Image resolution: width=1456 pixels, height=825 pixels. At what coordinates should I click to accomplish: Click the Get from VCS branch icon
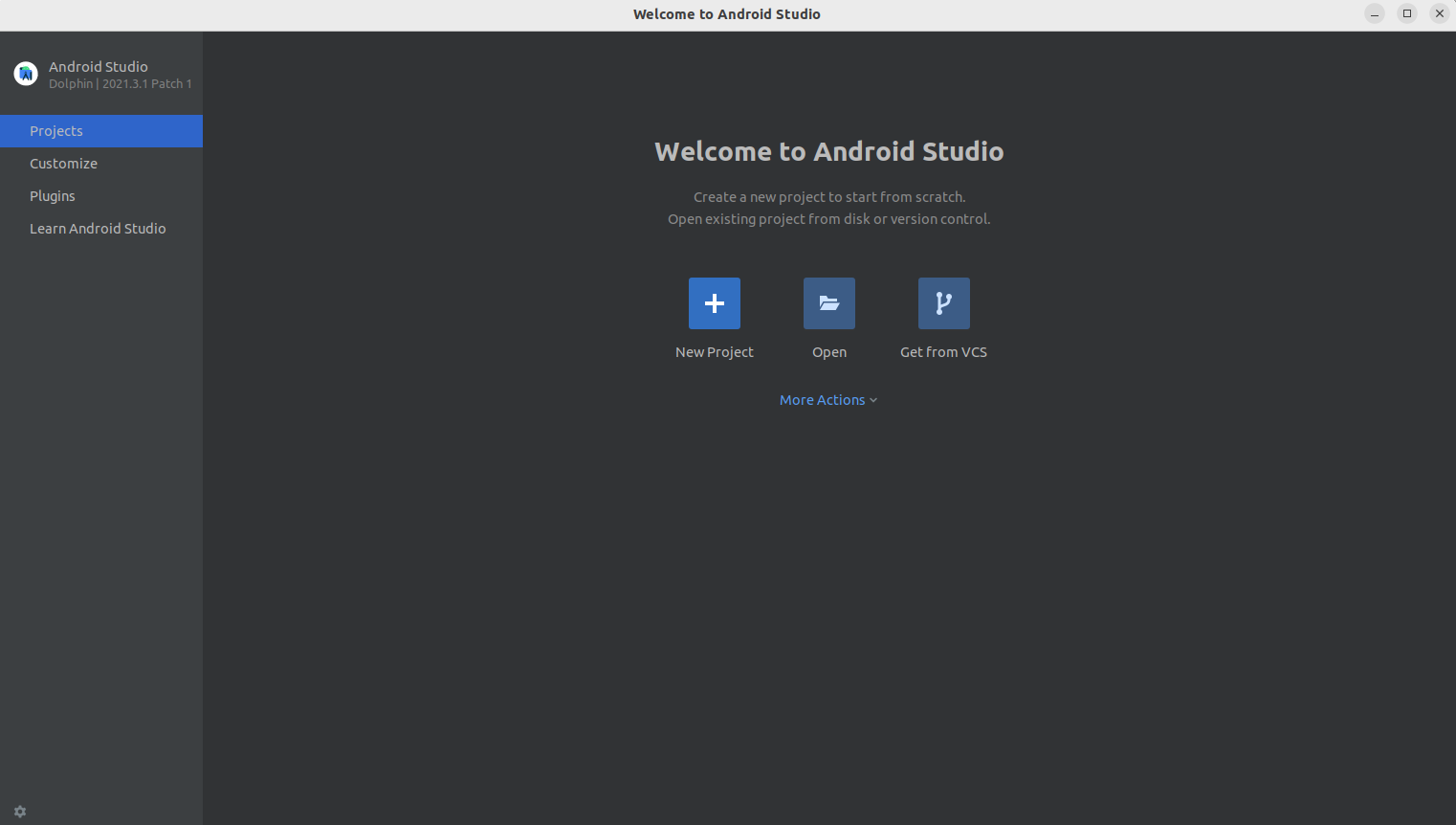click(x=943, y=302)
